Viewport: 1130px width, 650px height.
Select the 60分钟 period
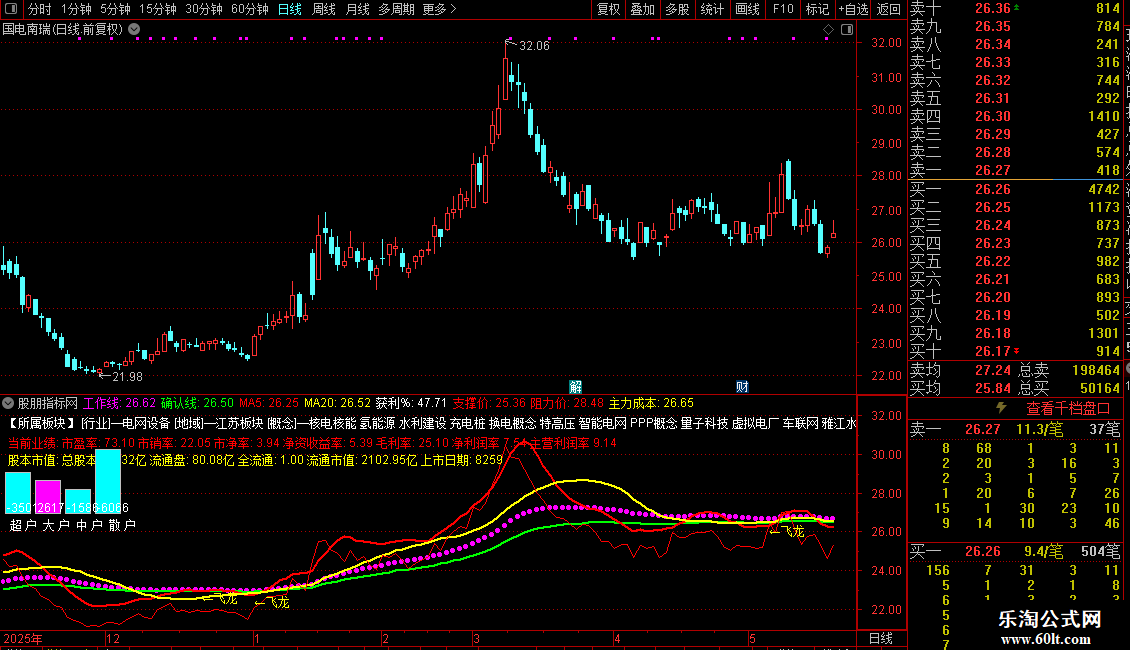point(249,9)
